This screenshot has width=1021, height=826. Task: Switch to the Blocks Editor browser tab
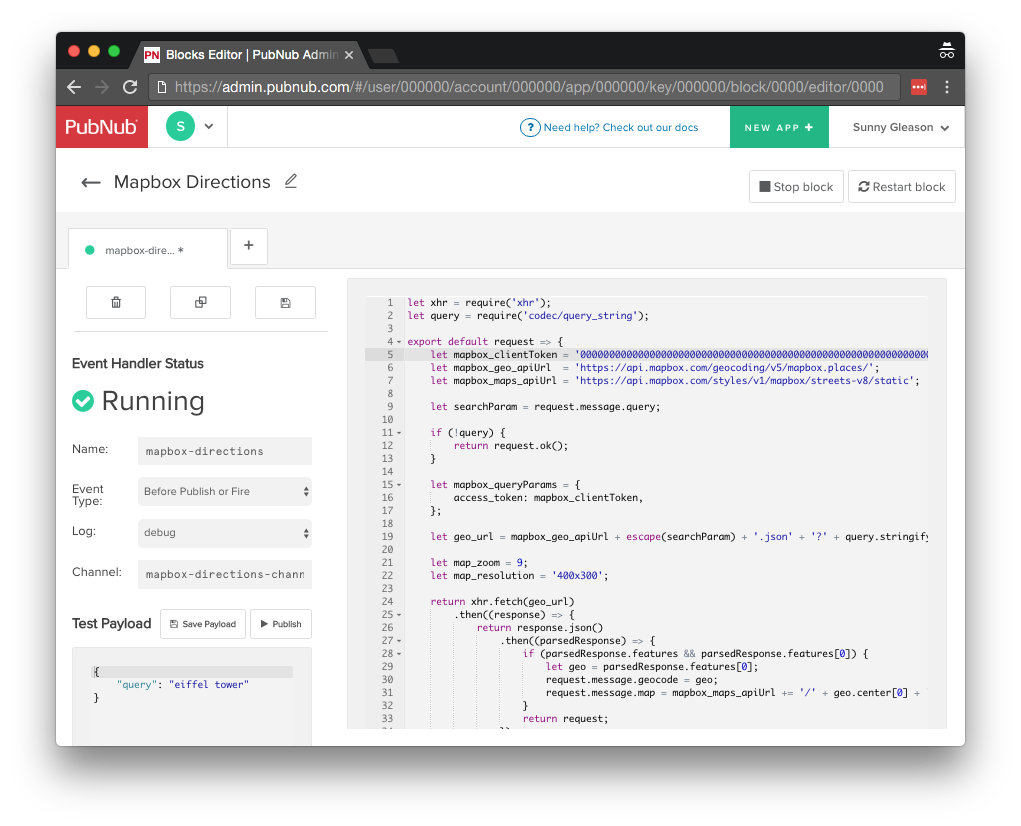(x=250, y=53)
